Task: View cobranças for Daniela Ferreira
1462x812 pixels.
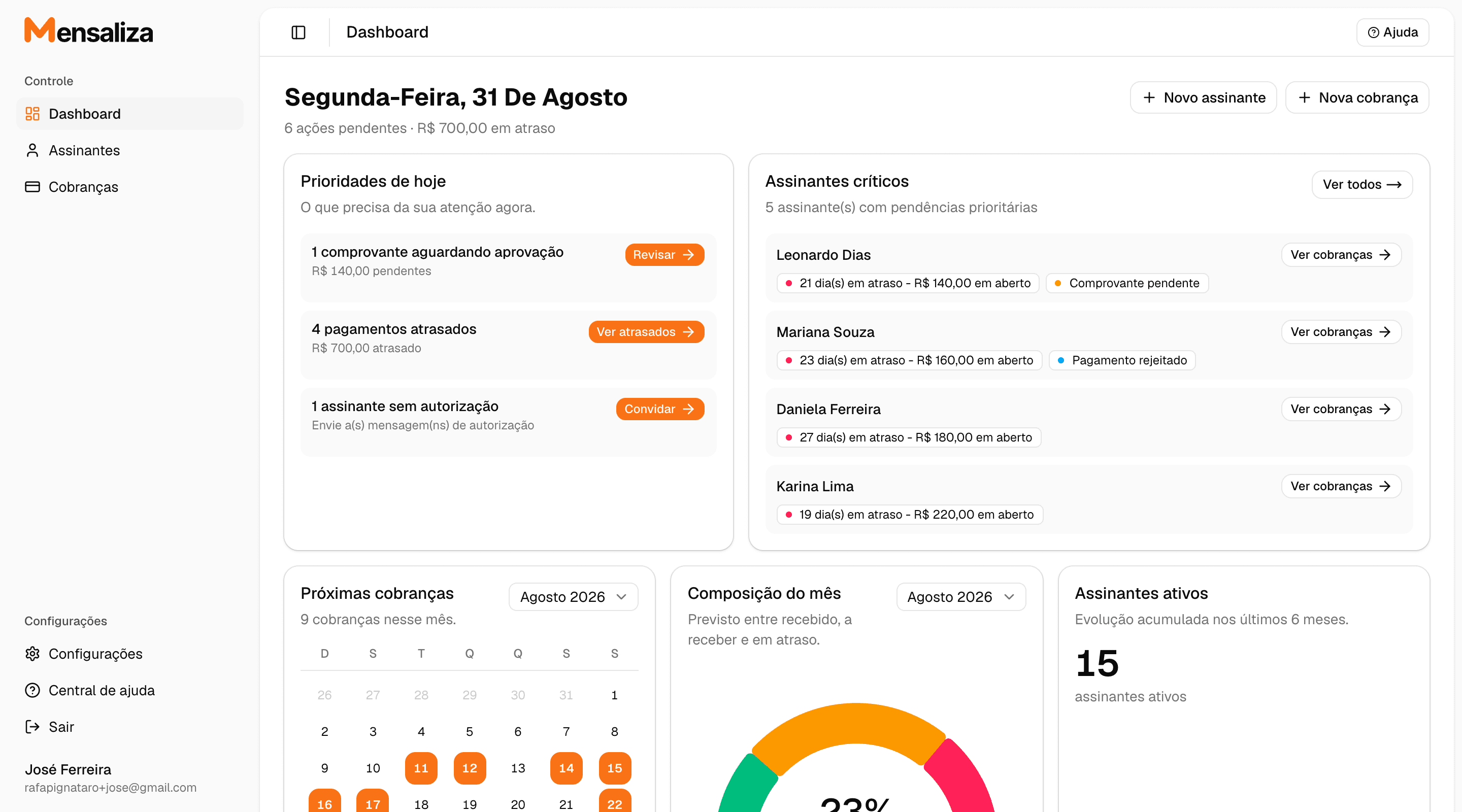Action: pyautogui.click(x=1341, y=409)
